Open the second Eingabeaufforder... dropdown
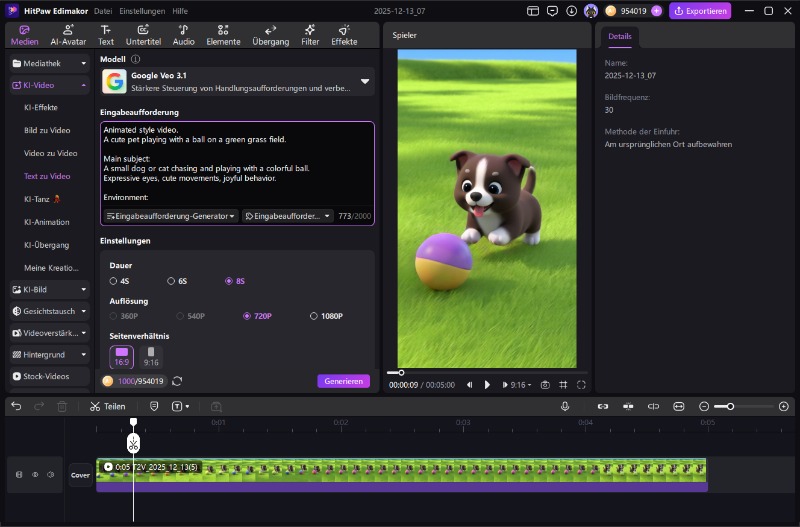The height and width of the screenshot is (527, 800). pyautogui.click(x=287, y=216)
